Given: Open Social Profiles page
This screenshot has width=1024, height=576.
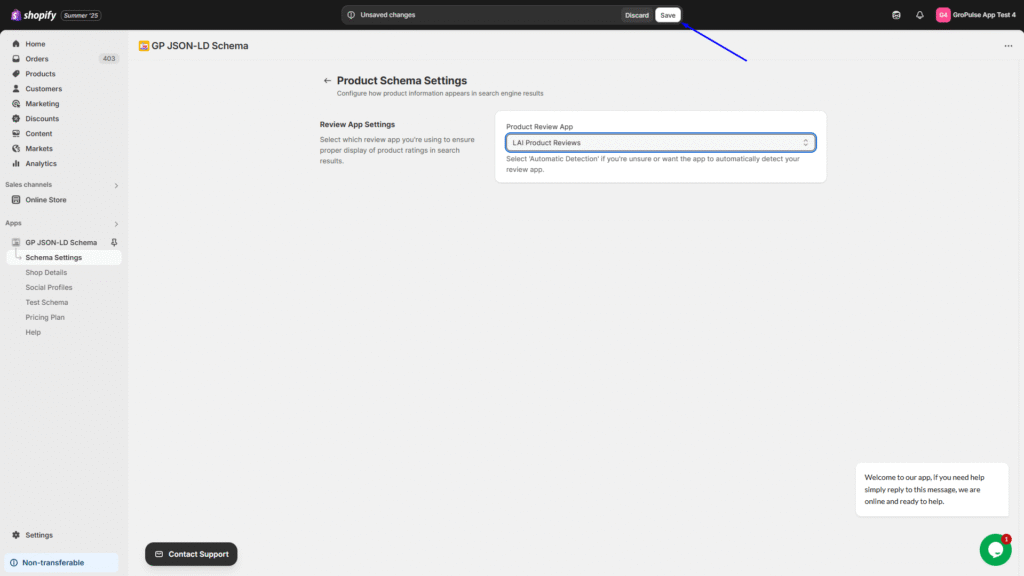Looking at the screenshot, I should coord(48,287).
